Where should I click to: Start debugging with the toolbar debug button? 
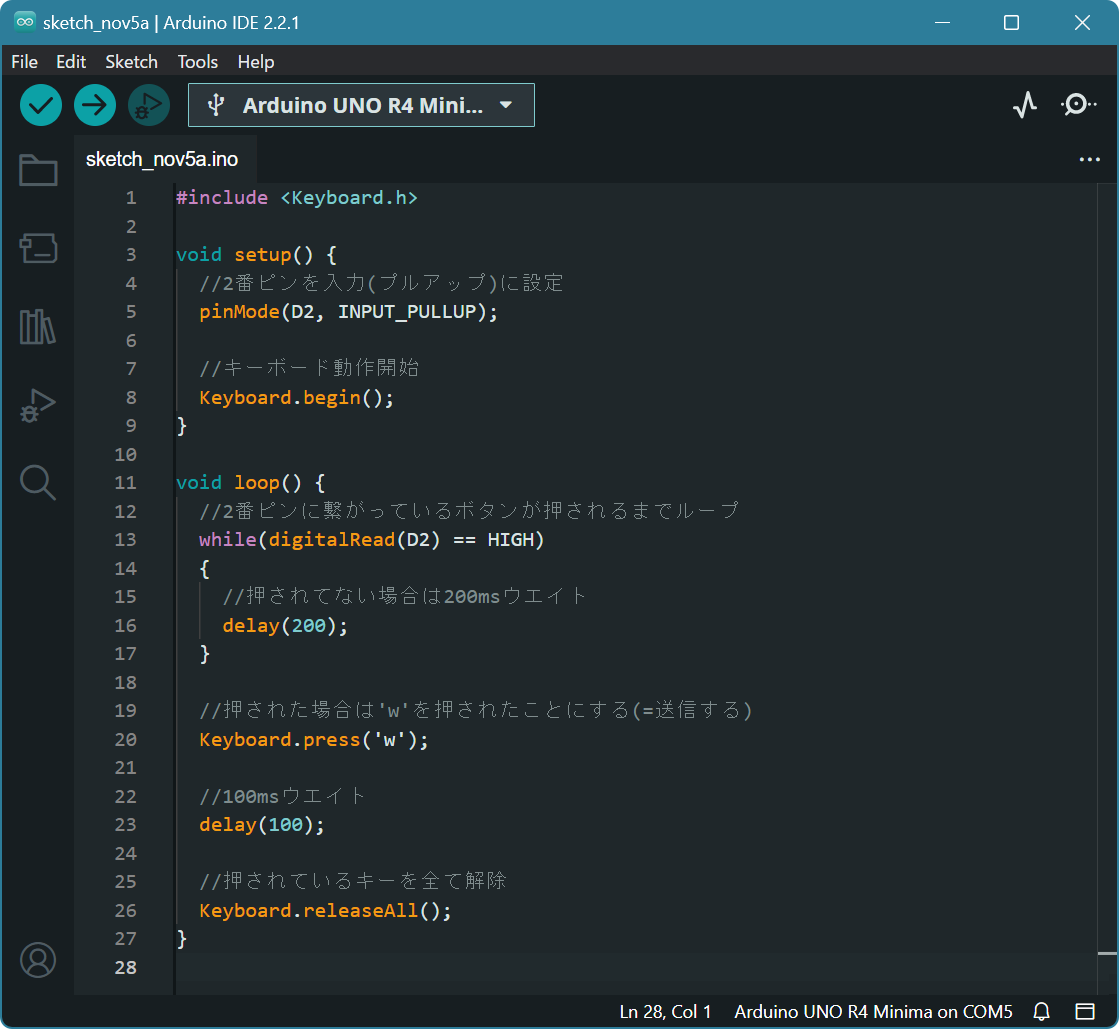[x=148, y=105]
